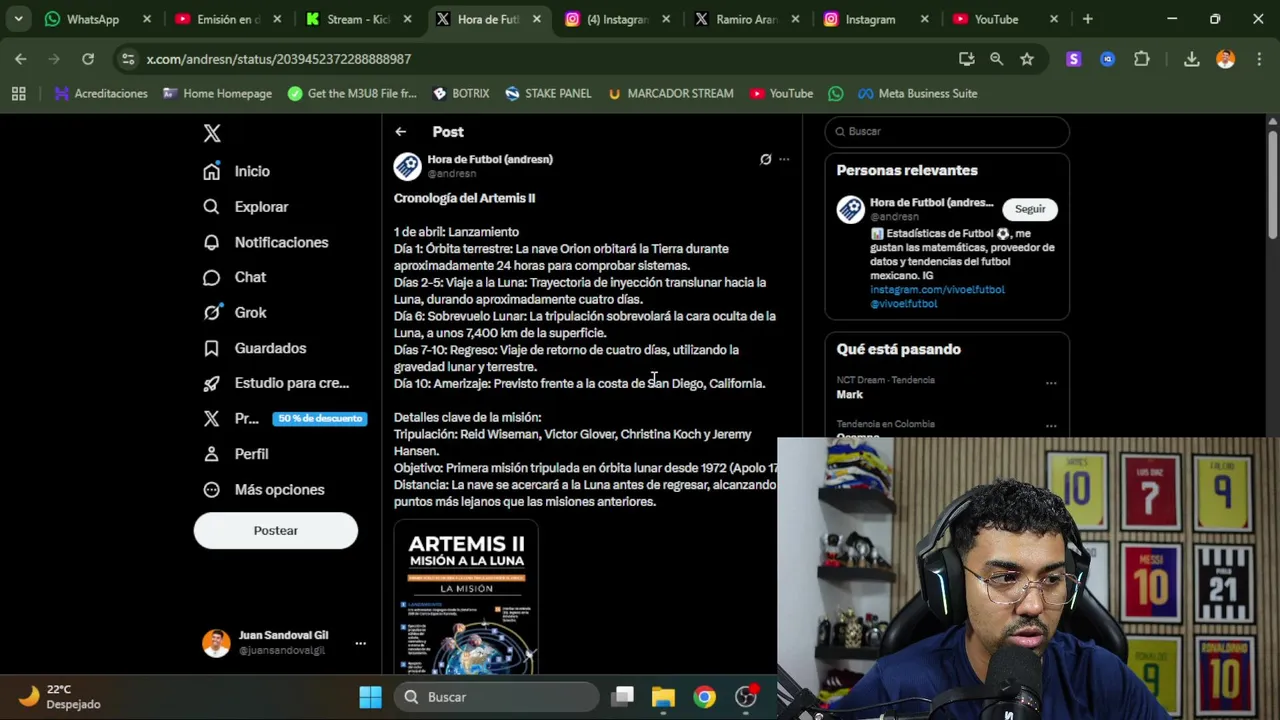Screen dimensions: 1280x720
Task: Bookmark this page with star
Action: click(1027, 59)
